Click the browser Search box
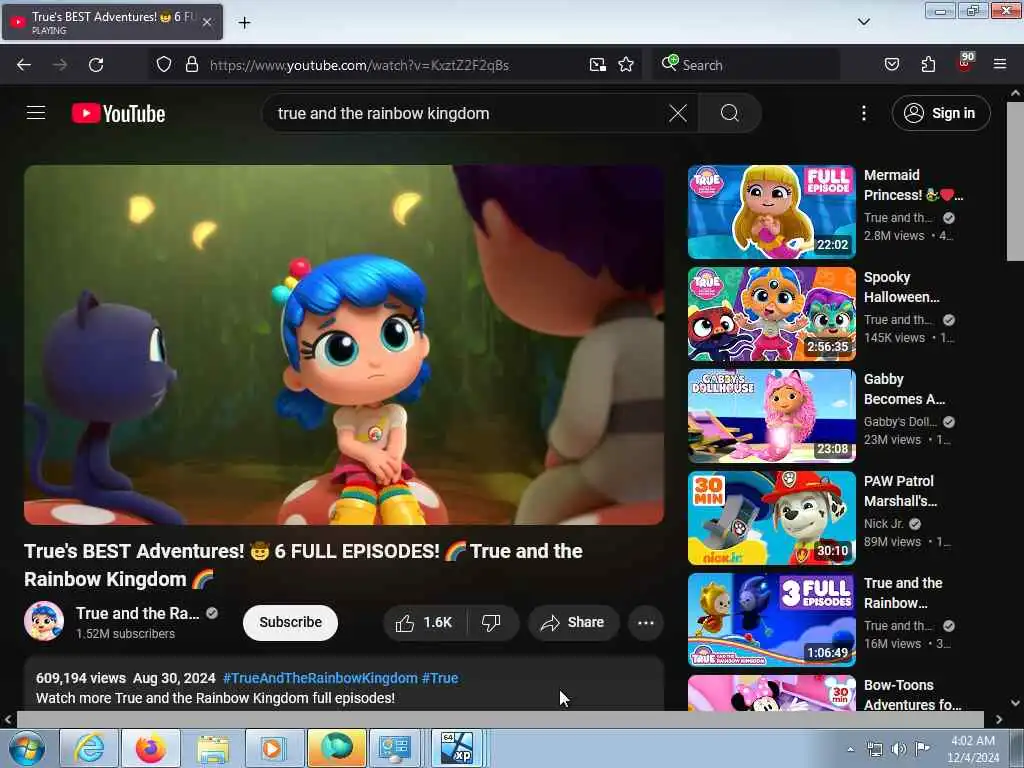Viewport: 1024px width, 768px height. (745, 65)
